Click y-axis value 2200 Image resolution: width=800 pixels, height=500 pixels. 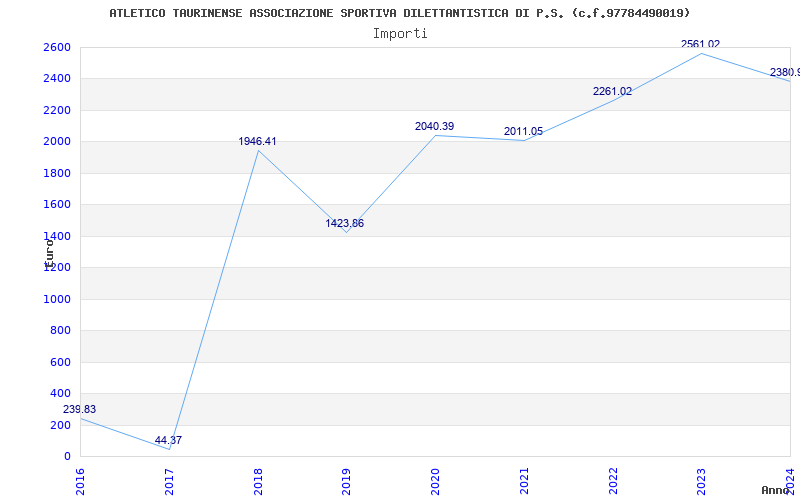tap(58, 110)
